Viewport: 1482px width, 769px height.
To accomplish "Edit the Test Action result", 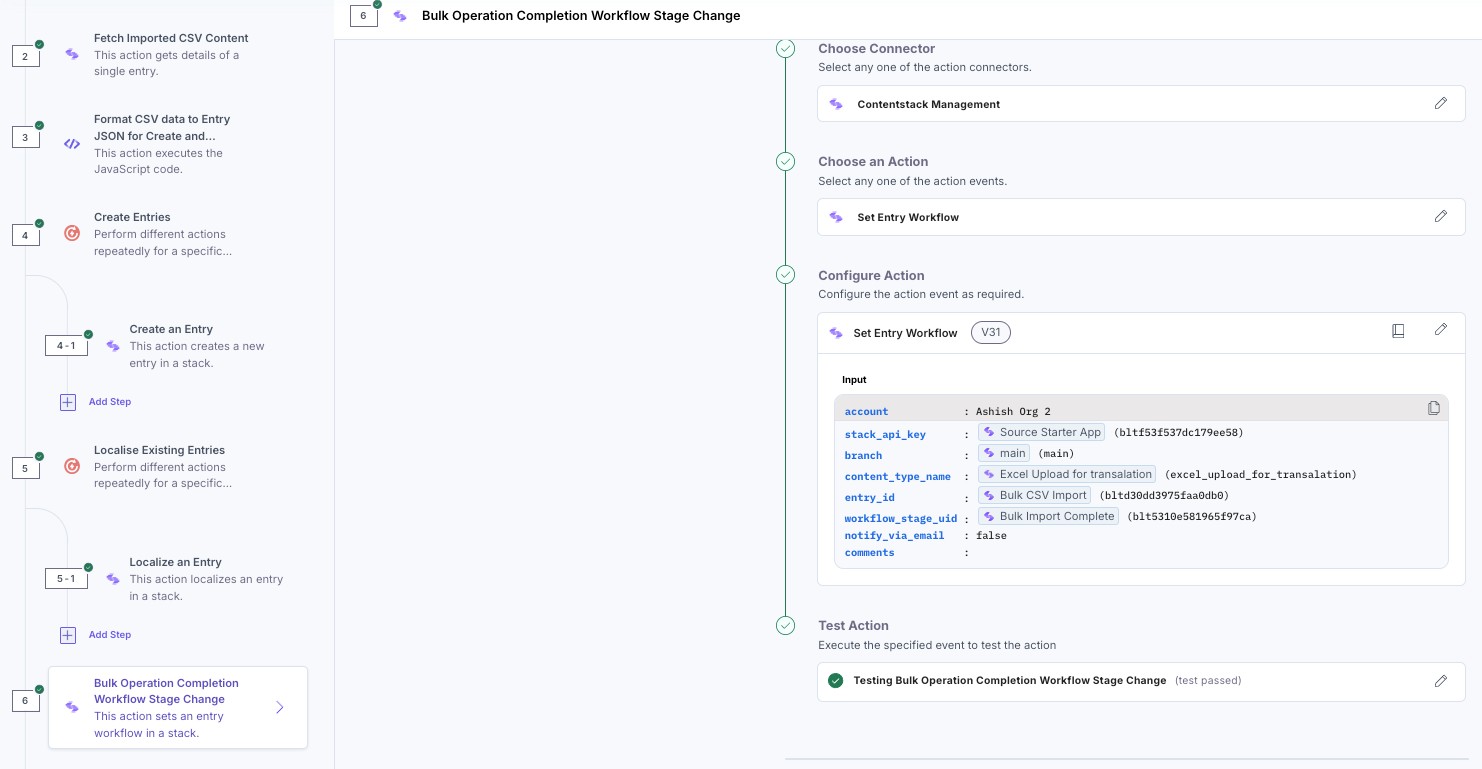I will [1440, 681].
